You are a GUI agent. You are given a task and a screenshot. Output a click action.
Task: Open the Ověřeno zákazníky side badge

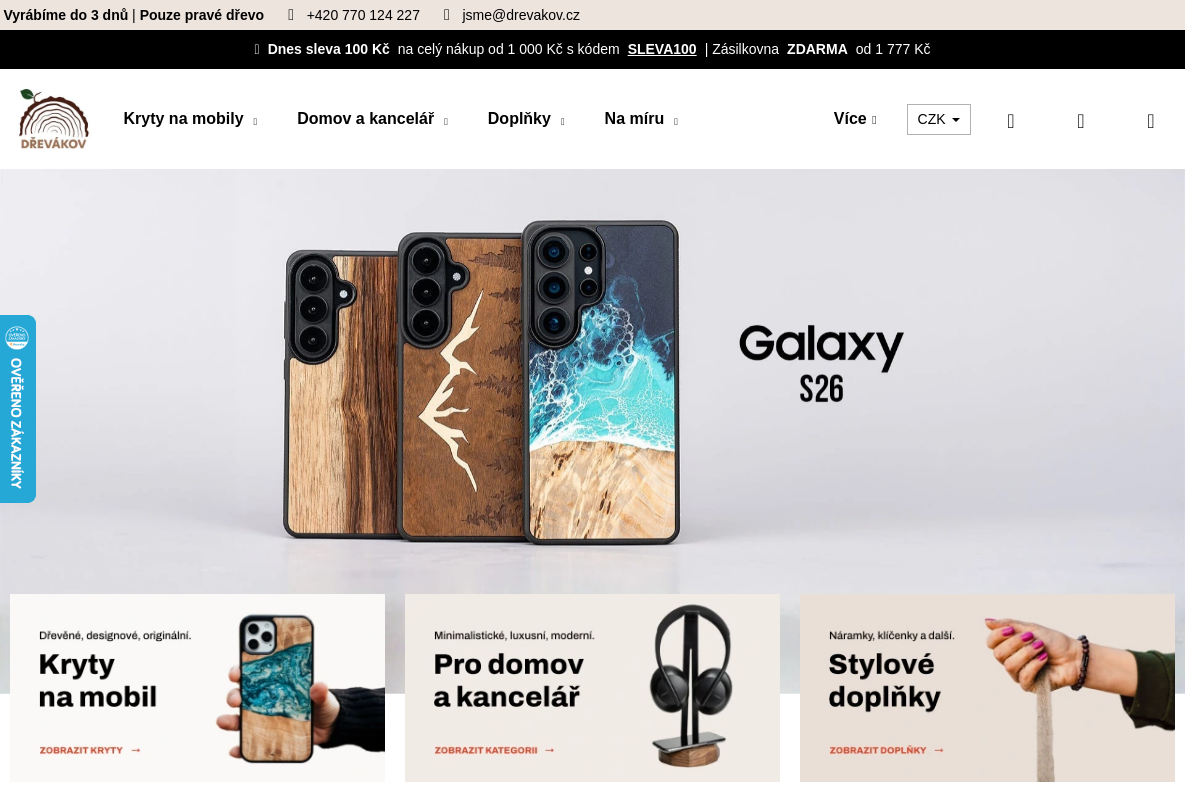(x=18, y=409)
